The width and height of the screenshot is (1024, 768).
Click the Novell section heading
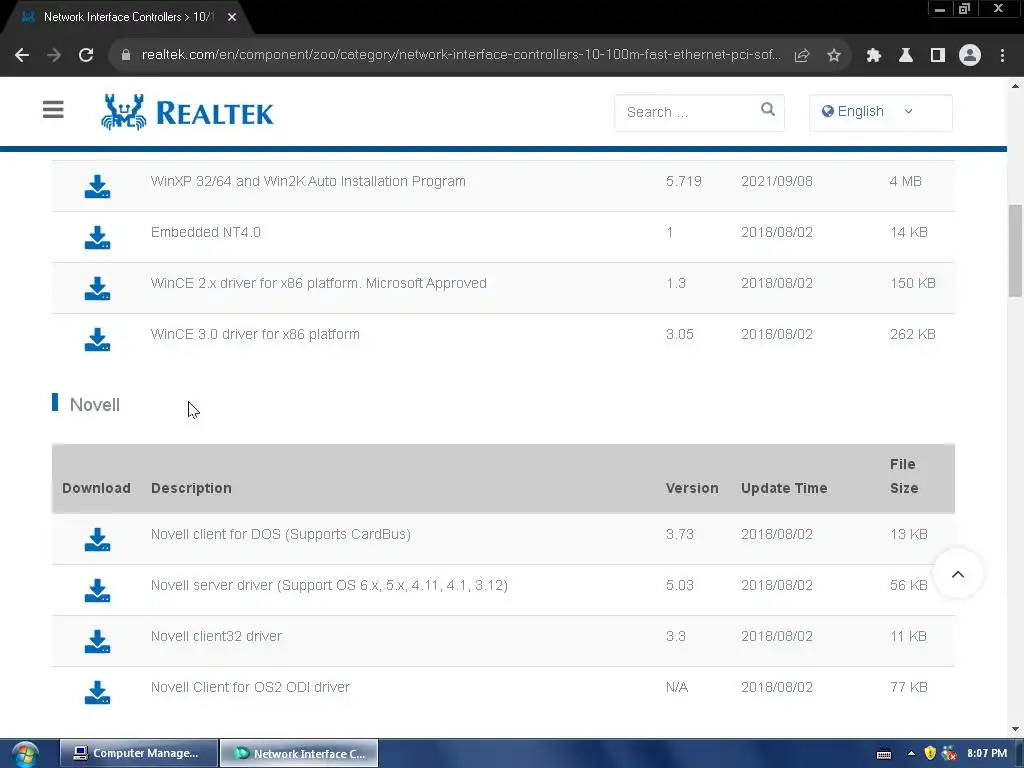(x=95, y=405)
